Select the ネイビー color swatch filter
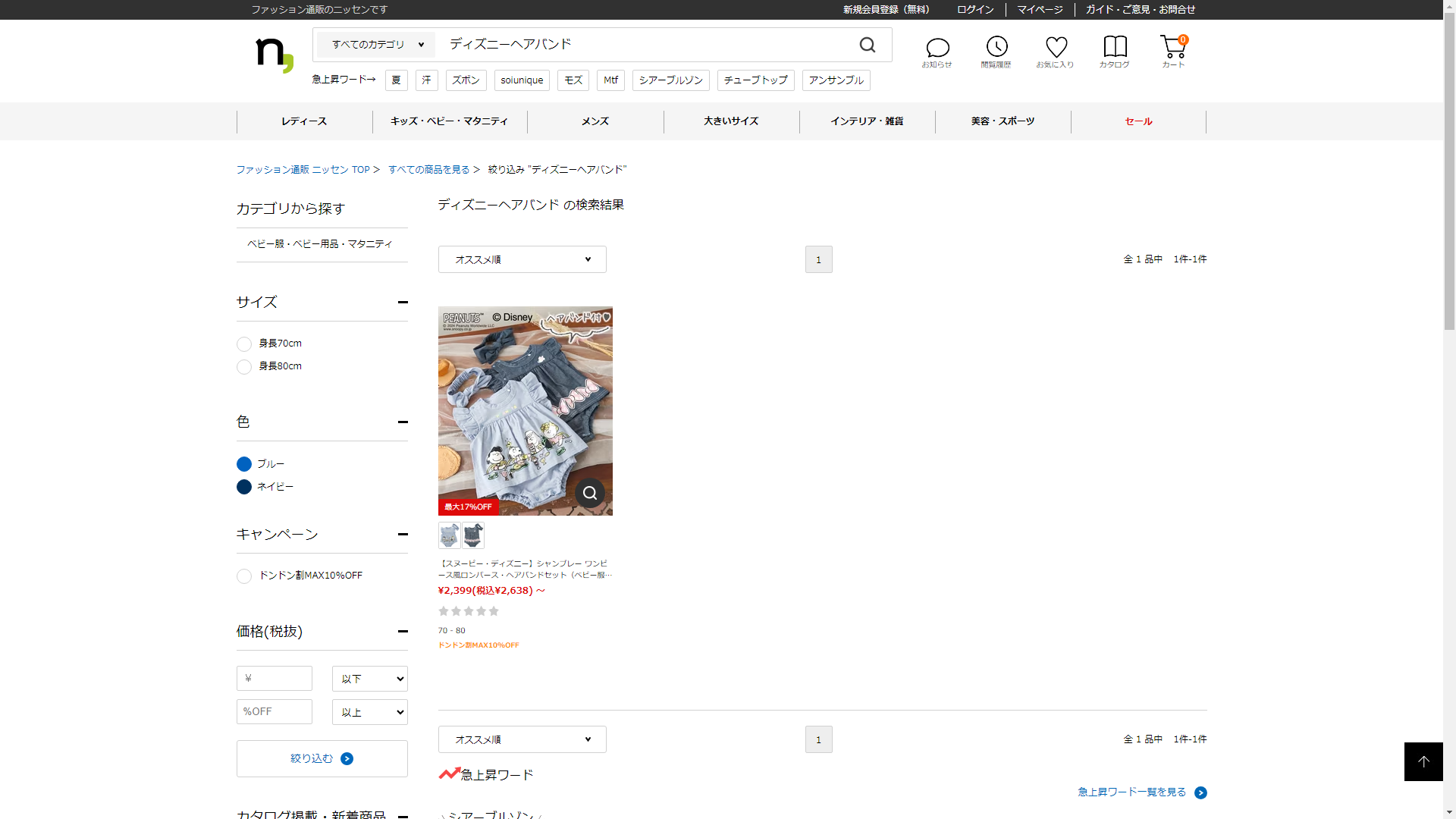This screenshot has width=1456, height=819. tap(244, 487)
